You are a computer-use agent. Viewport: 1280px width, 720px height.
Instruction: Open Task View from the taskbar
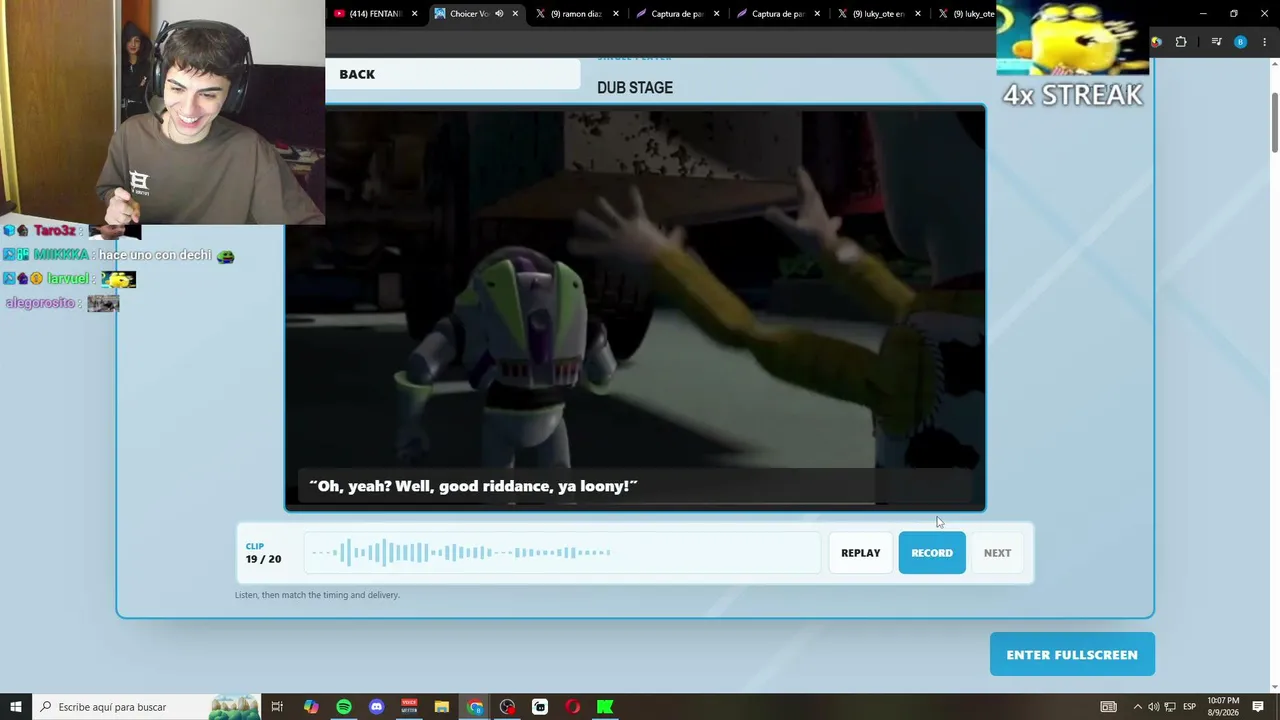point(277,707)
